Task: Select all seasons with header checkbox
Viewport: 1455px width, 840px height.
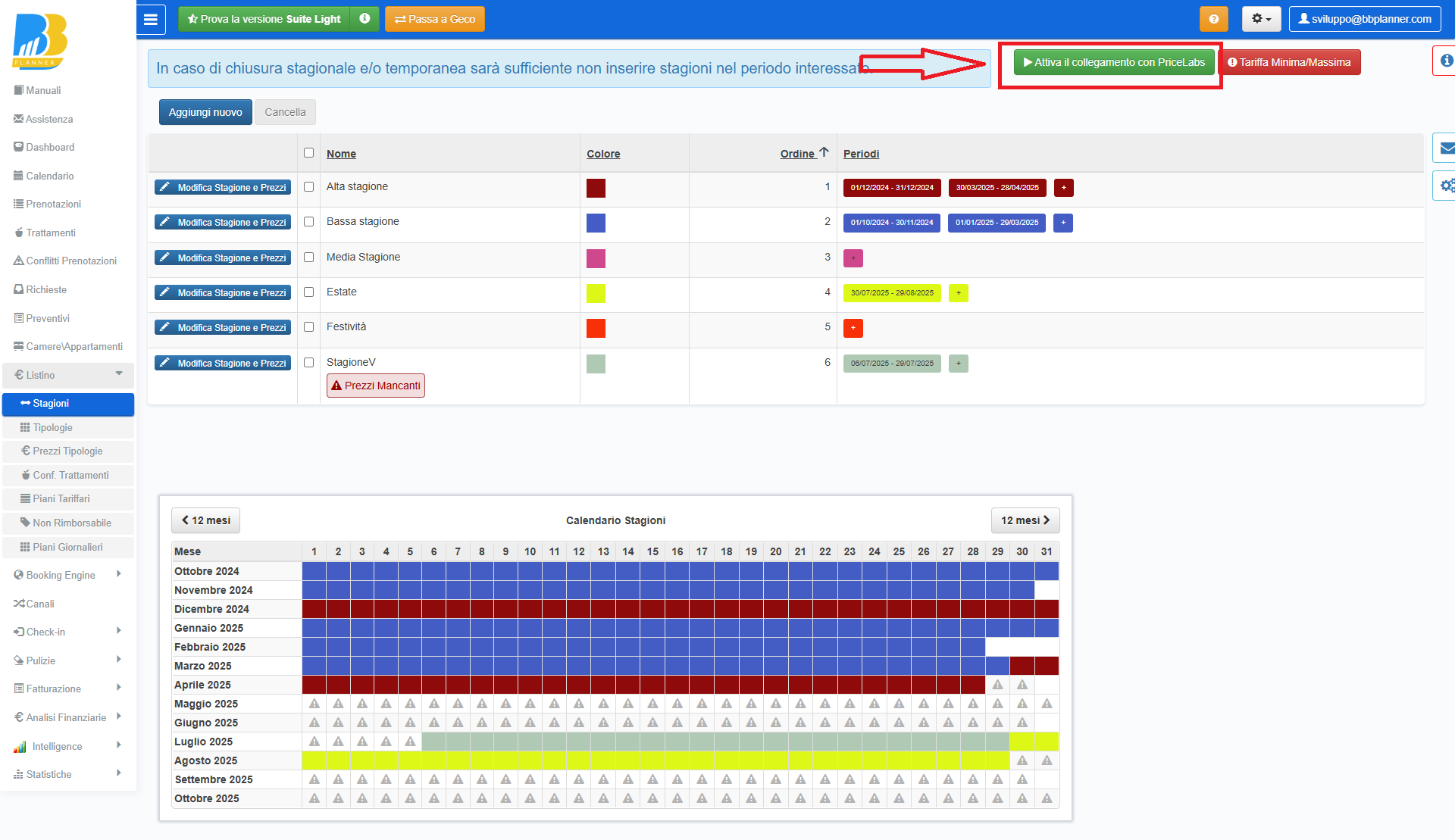Action: pyautogui.click(x=308, y=152)
